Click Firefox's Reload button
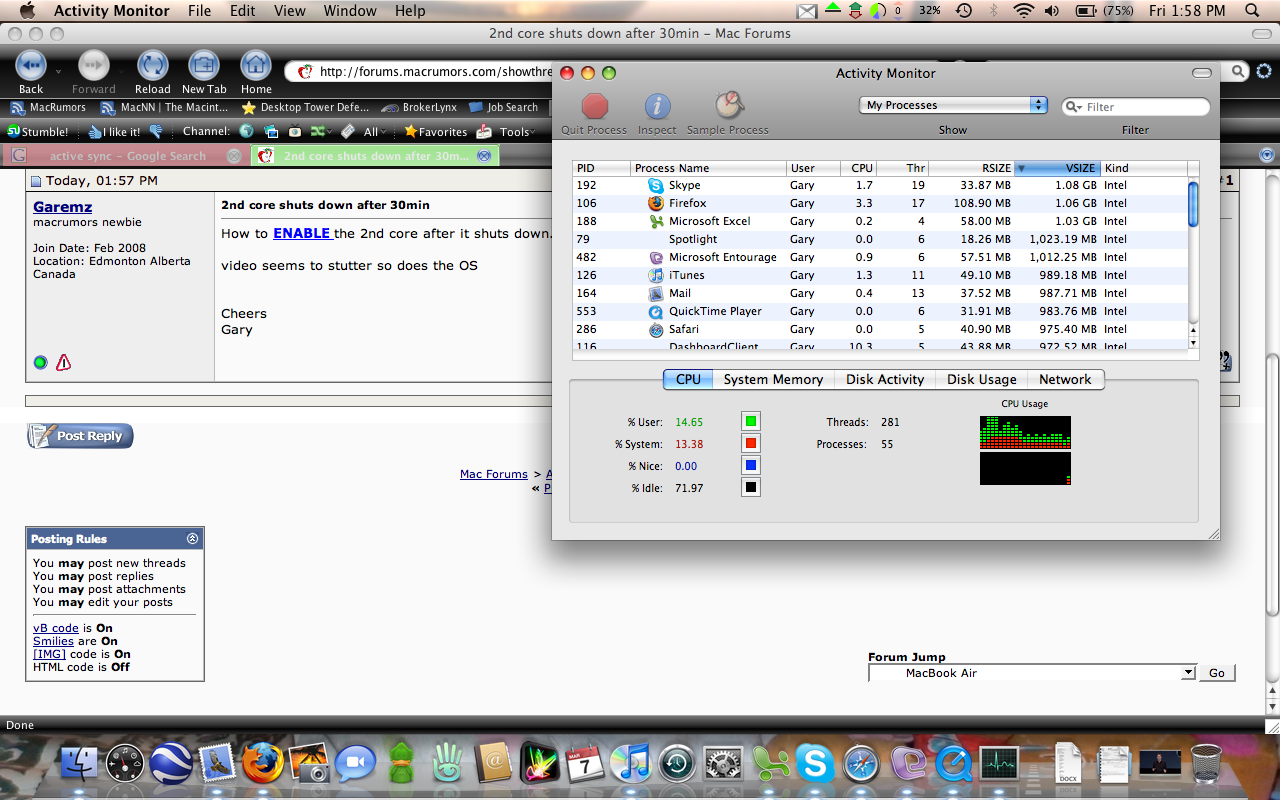The height and width of the screenshot is (800, 1280). tap(153, 66)
